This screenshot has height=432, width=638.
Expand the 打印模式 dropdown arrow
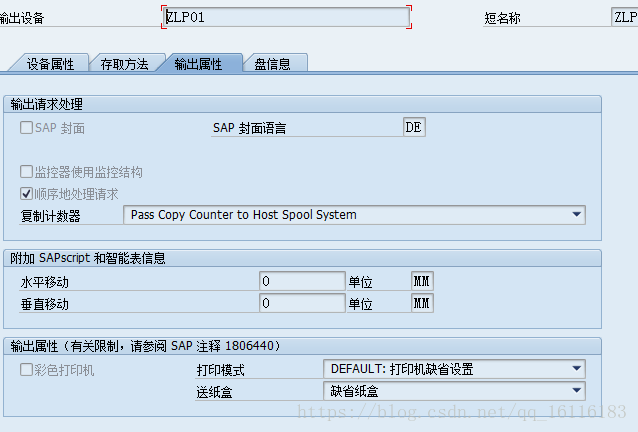coord(576,369)
